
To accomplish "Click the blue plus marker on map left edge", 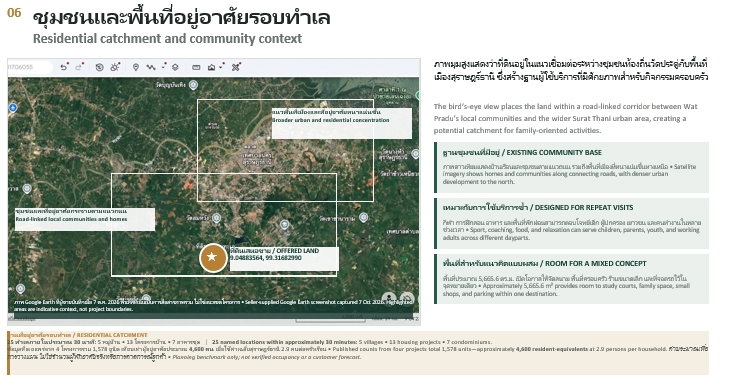I will click(13, 108).
